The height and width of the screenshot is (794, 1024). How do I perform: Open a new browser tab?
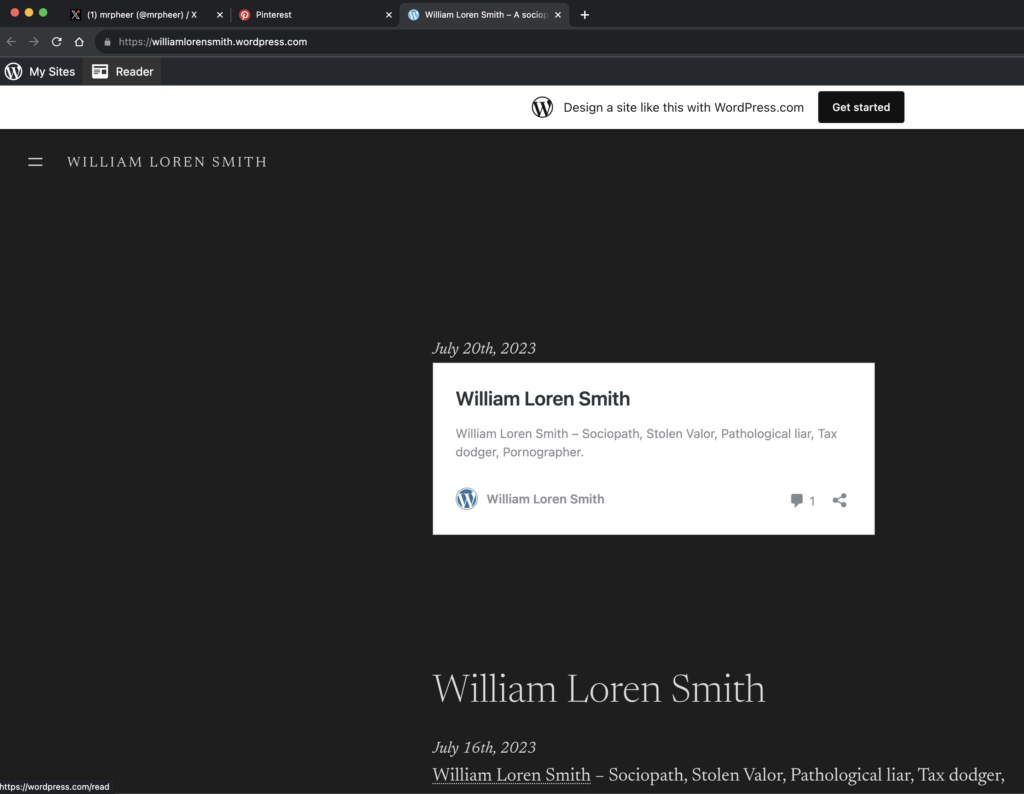[584, 14]
